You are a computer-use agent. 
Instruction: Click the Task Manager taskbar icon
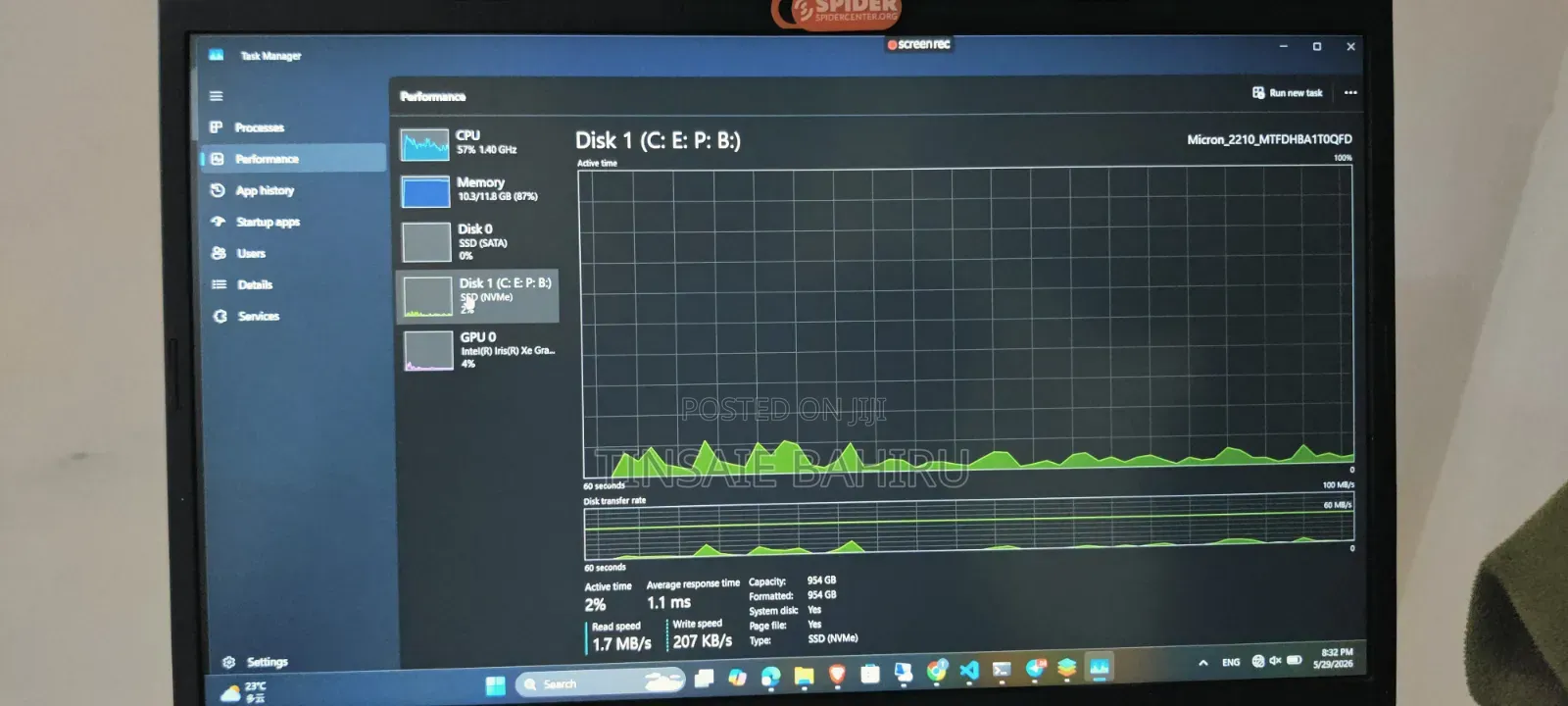(1100, 668)
